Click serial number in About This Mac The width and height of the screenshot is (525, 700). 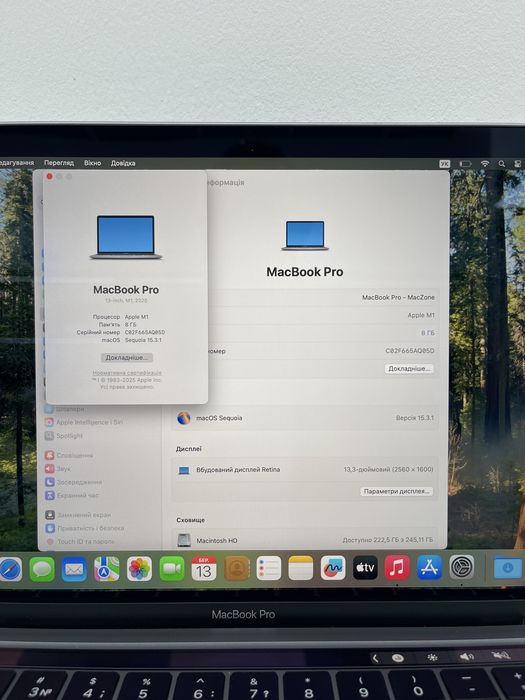tap(145, 332)
